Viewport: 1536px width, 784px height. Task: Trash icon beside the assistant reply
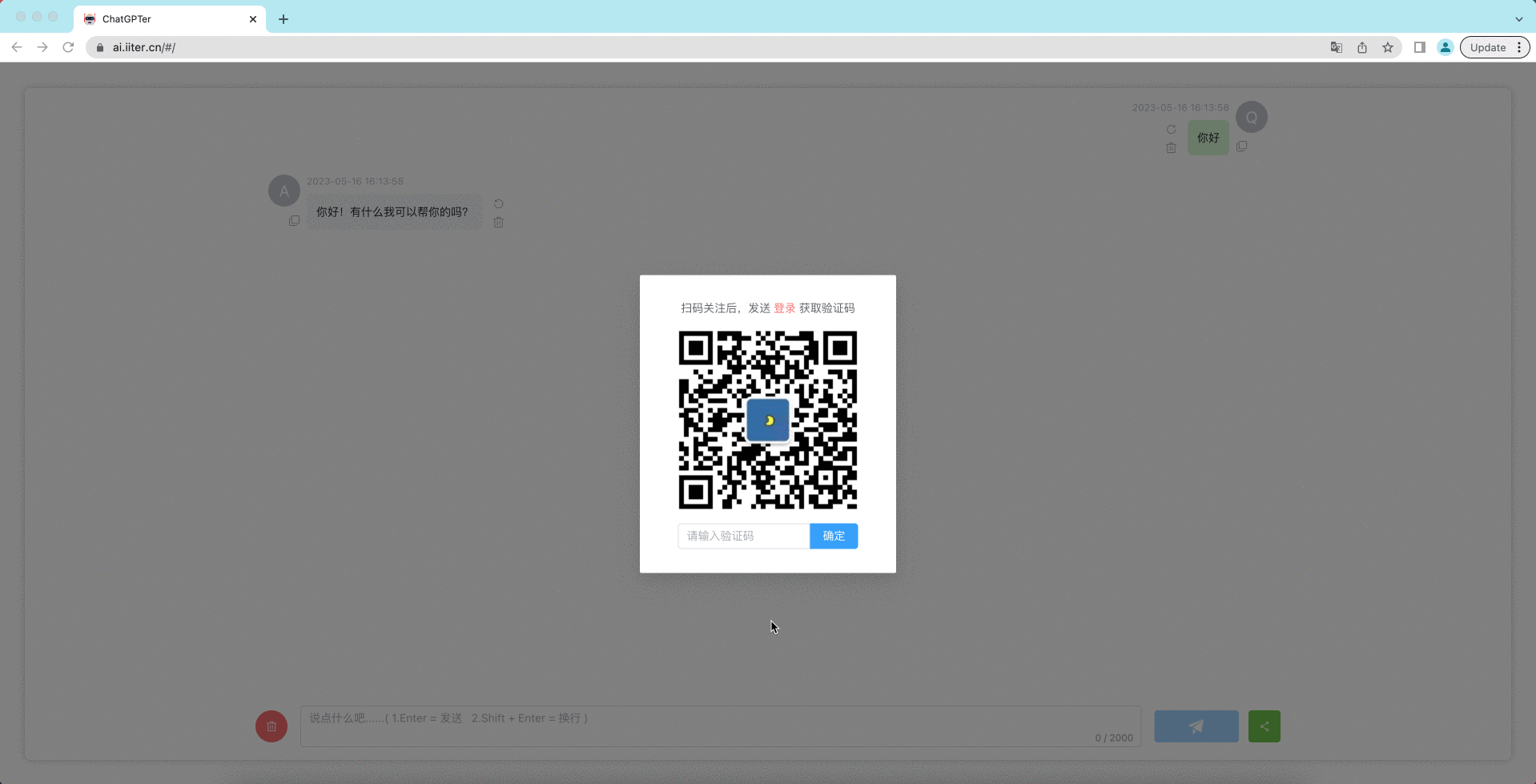(498, 223)
